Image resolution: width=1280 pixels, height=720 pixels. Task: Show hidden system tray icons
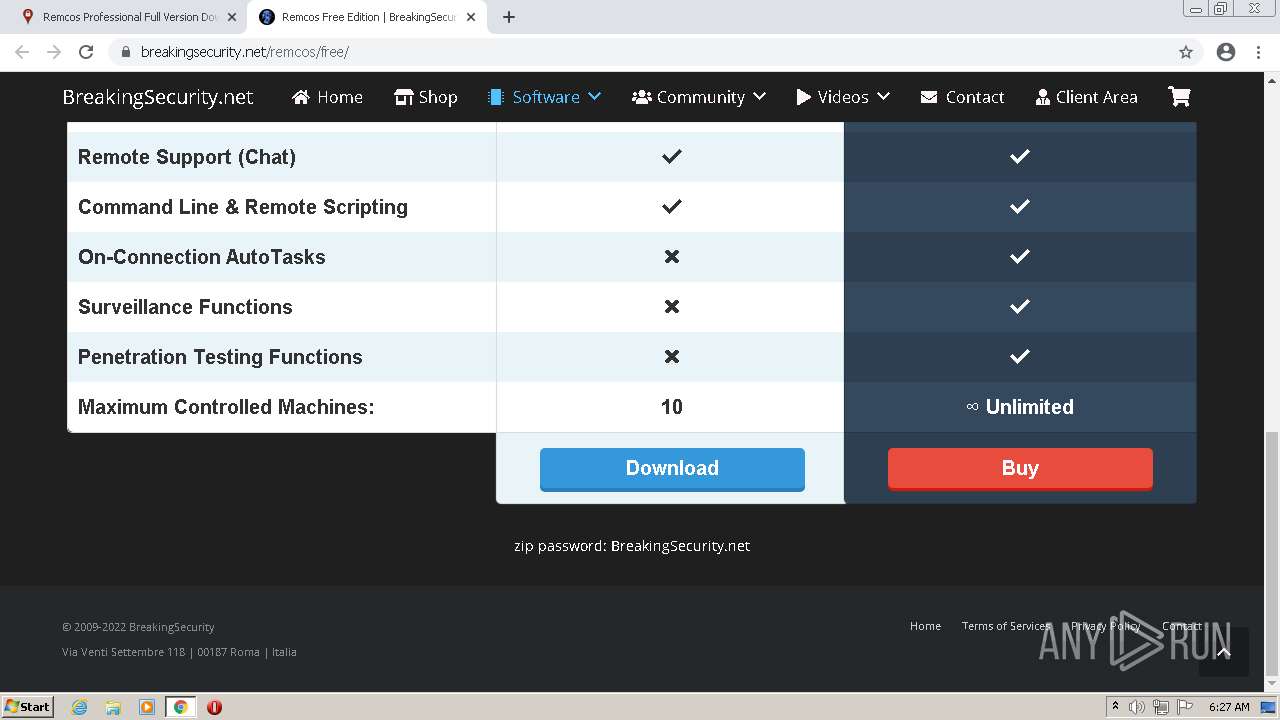(1115, 707)
